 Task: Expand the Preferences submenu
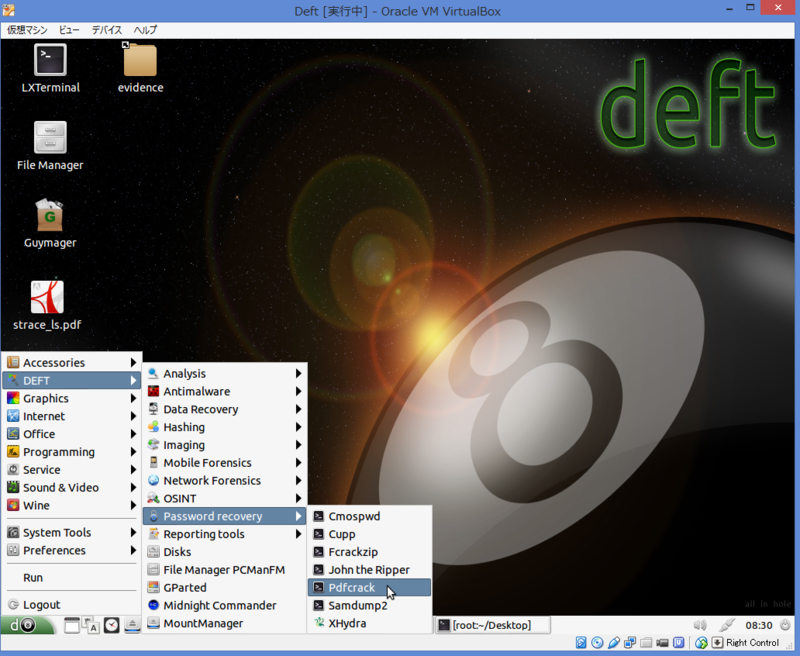click(x=71, y=550)
